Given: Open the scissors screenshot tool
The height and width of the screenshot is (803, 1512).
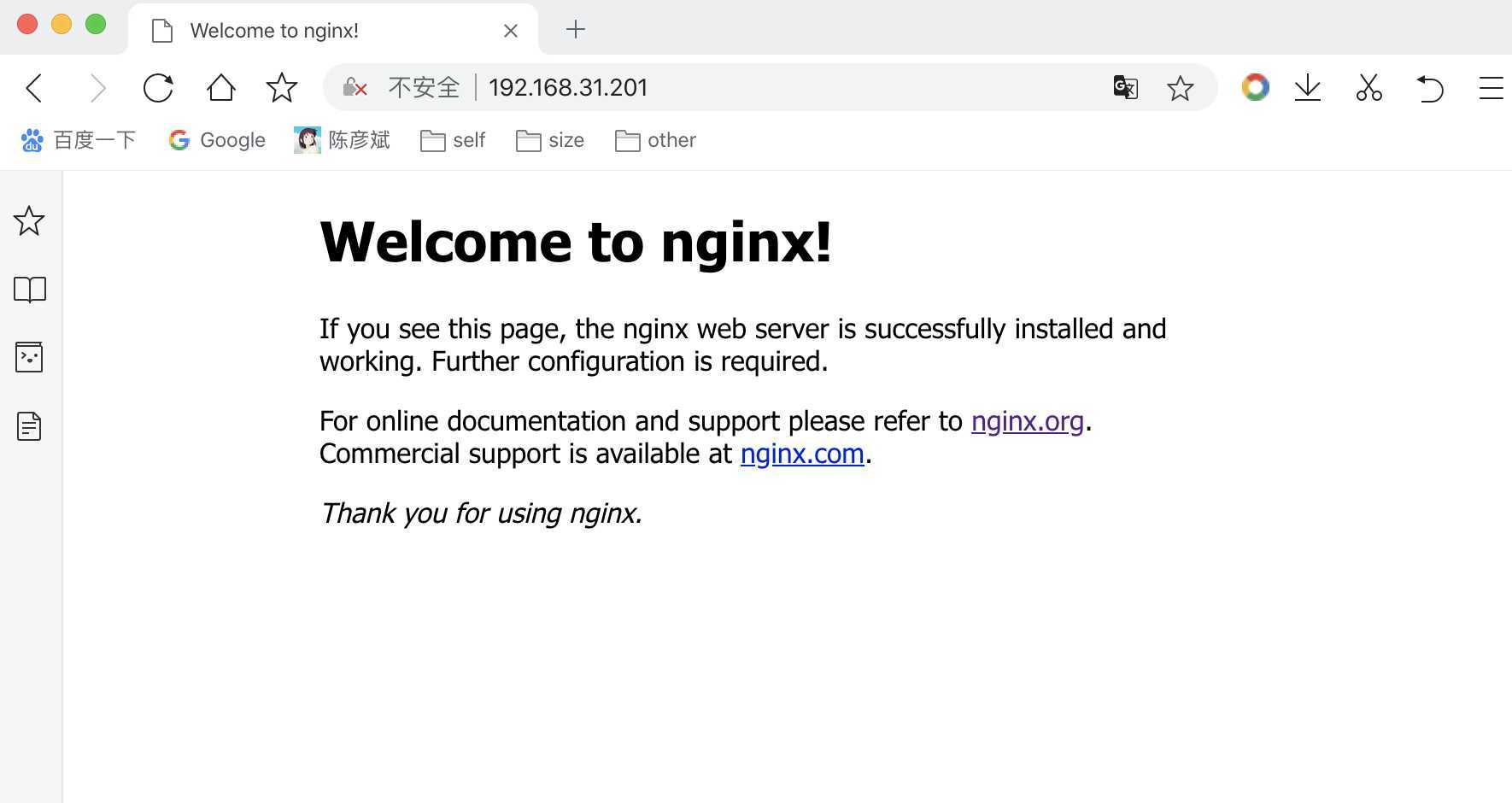Looking at the screenshot, I should pyautogui.click(x=1368, y=87).
